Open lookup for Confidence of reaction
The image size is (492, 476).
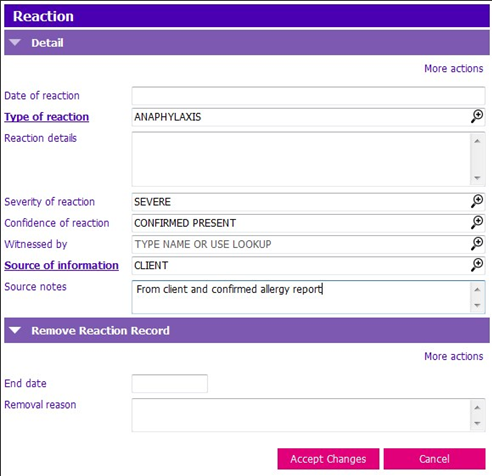pyautogui.click(x=477, y=223)
